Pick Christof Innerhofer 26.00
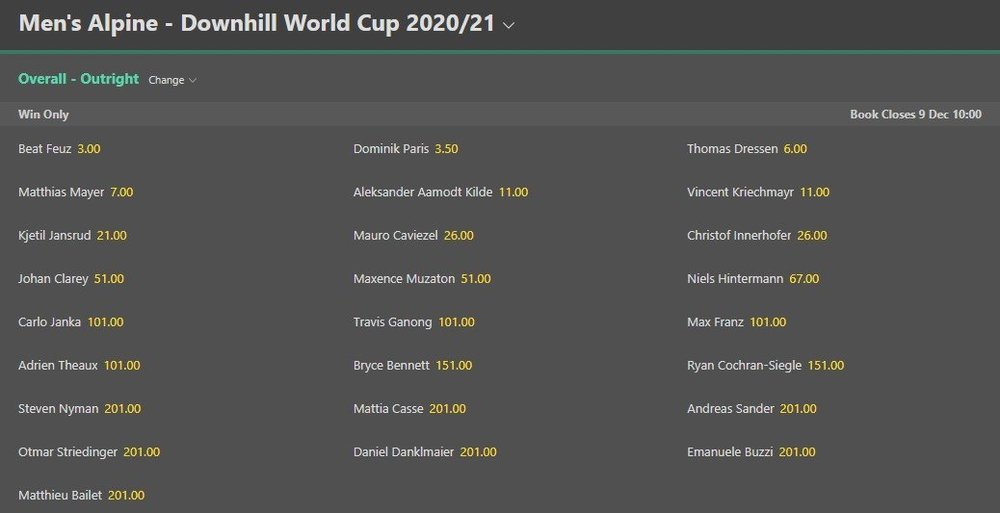The image size is (1000, 513). click(757, 235)
